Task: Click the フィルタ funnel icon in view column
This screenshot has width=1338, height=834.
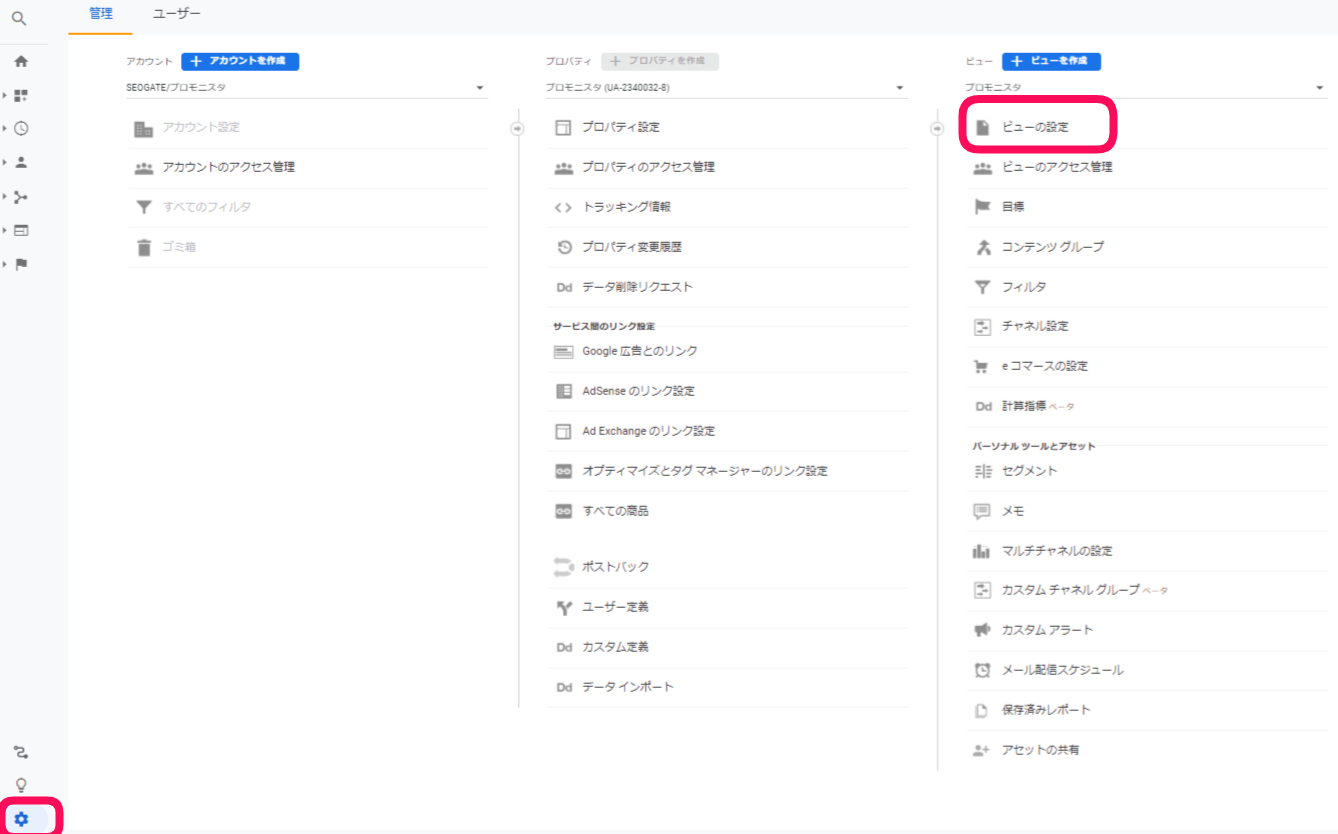Action: coord(982,287)
